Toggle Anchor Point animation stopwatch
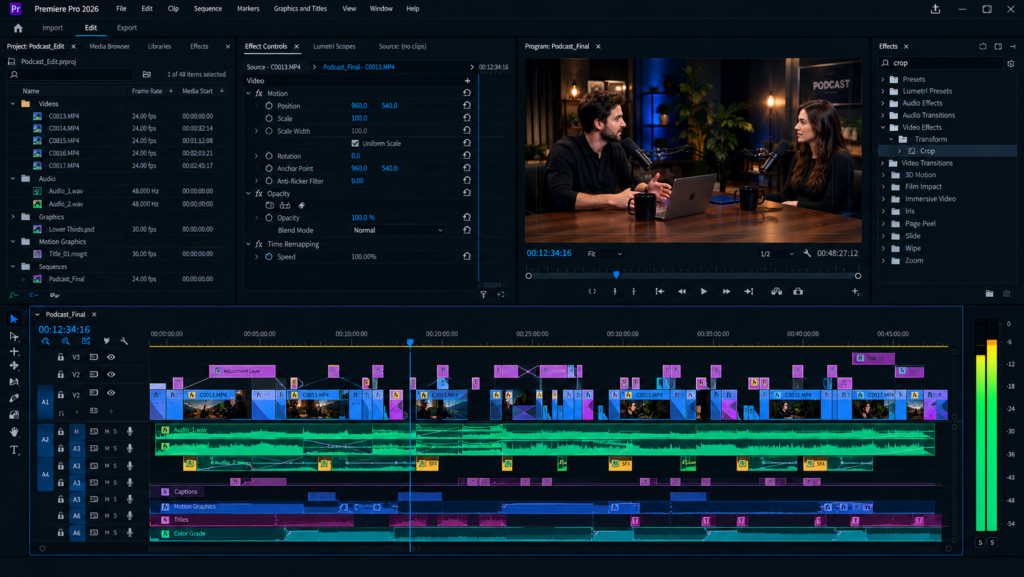1024x577 pixels. click(x=269, y=168)
